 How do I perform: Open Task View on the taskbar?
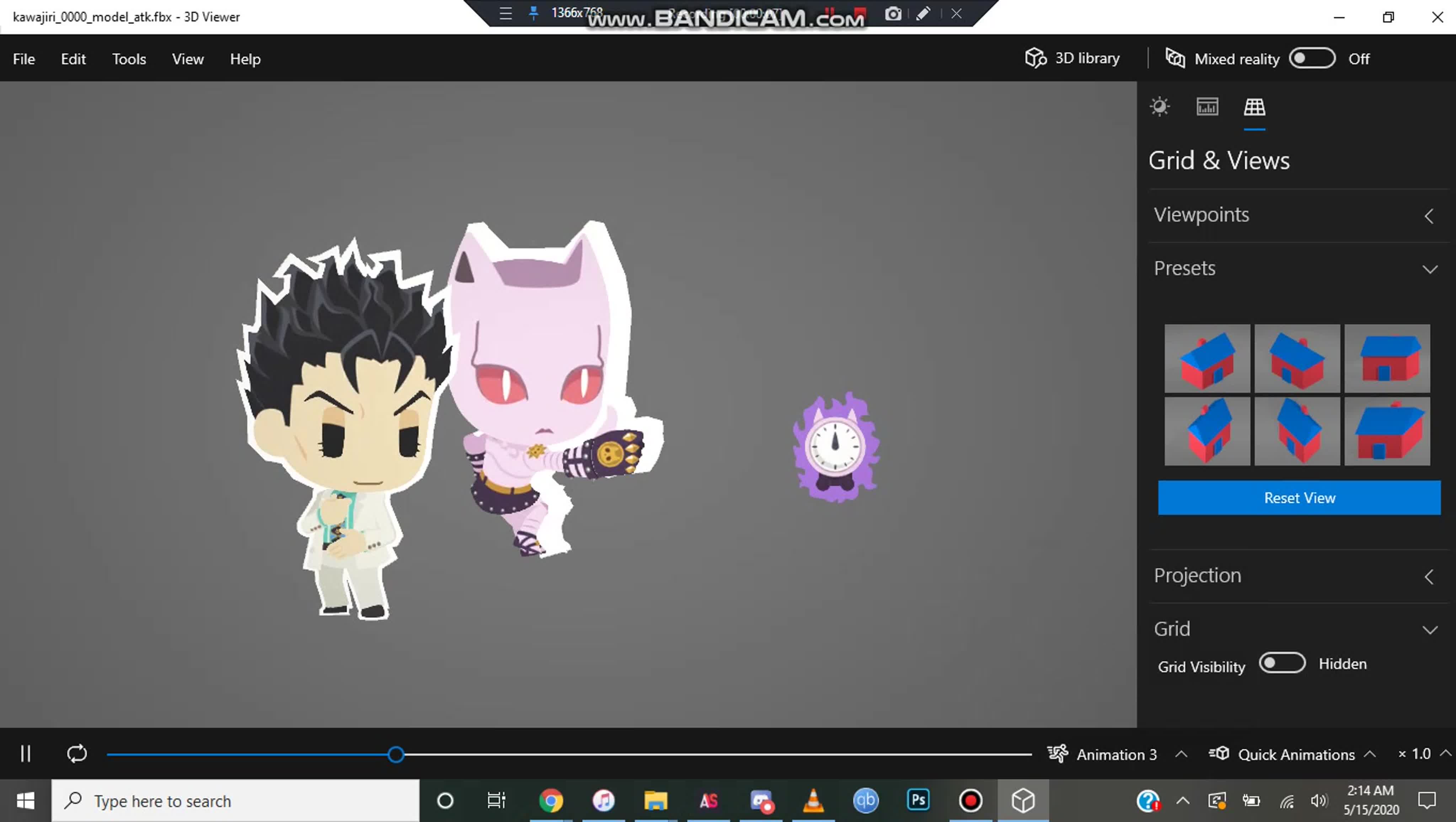[x=496, y=801]
